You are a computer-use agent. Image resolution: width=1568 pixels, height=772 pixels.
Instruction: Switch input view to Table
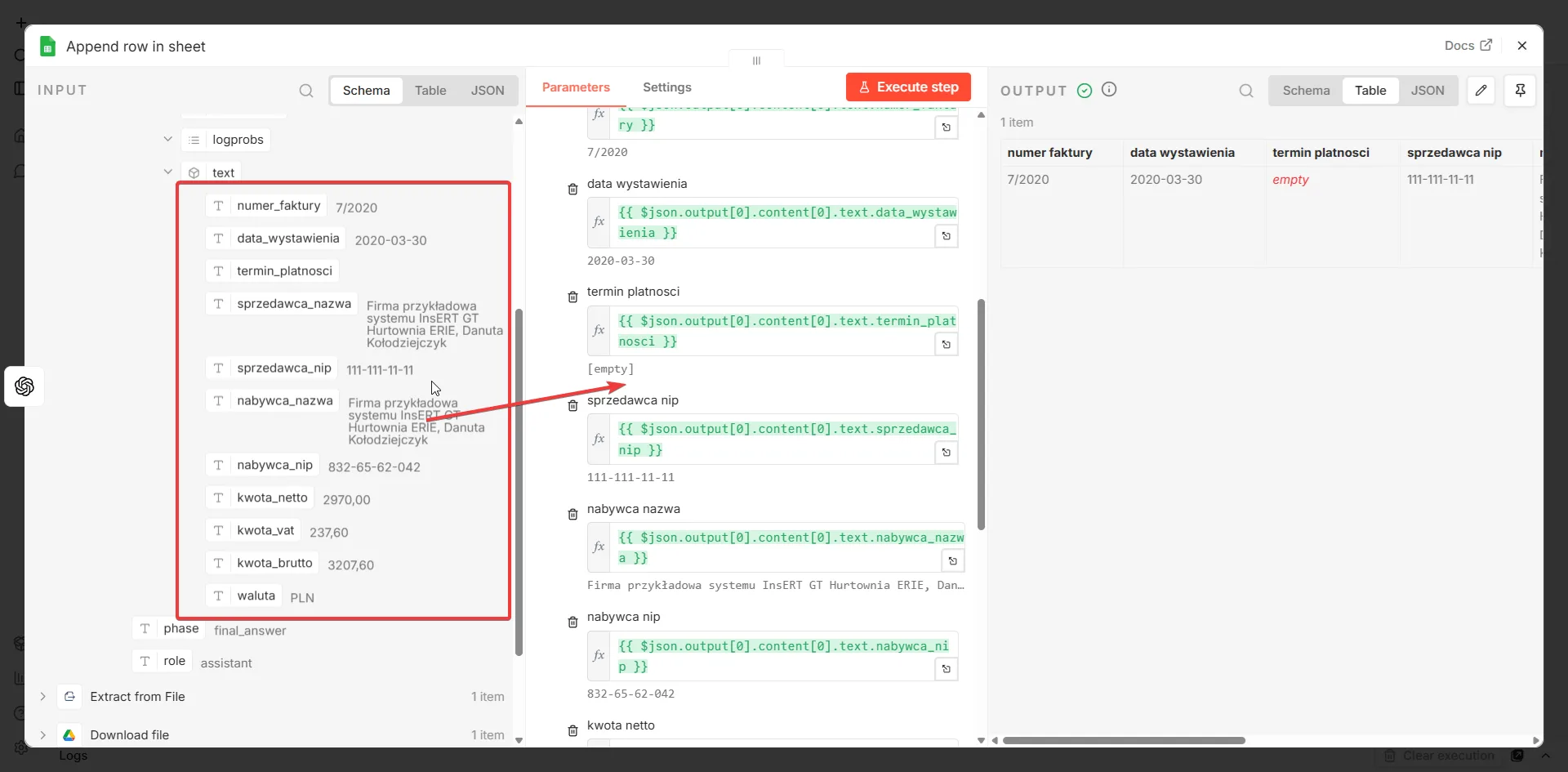430,91
